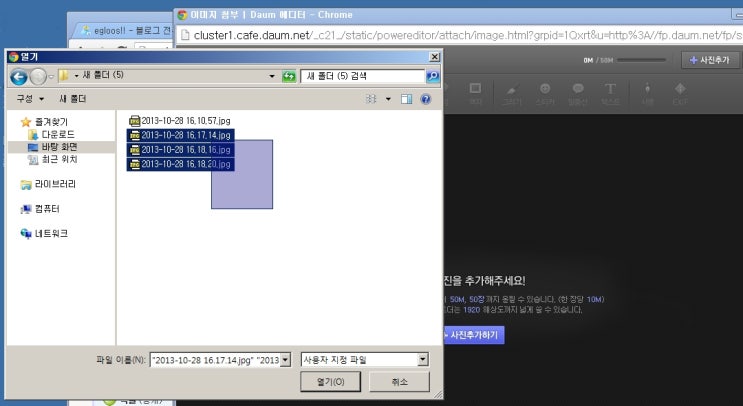The width and height of the screenshot is (743, 406).
Task: Select 바탕 화면 in sidebar
Action: 59,147
